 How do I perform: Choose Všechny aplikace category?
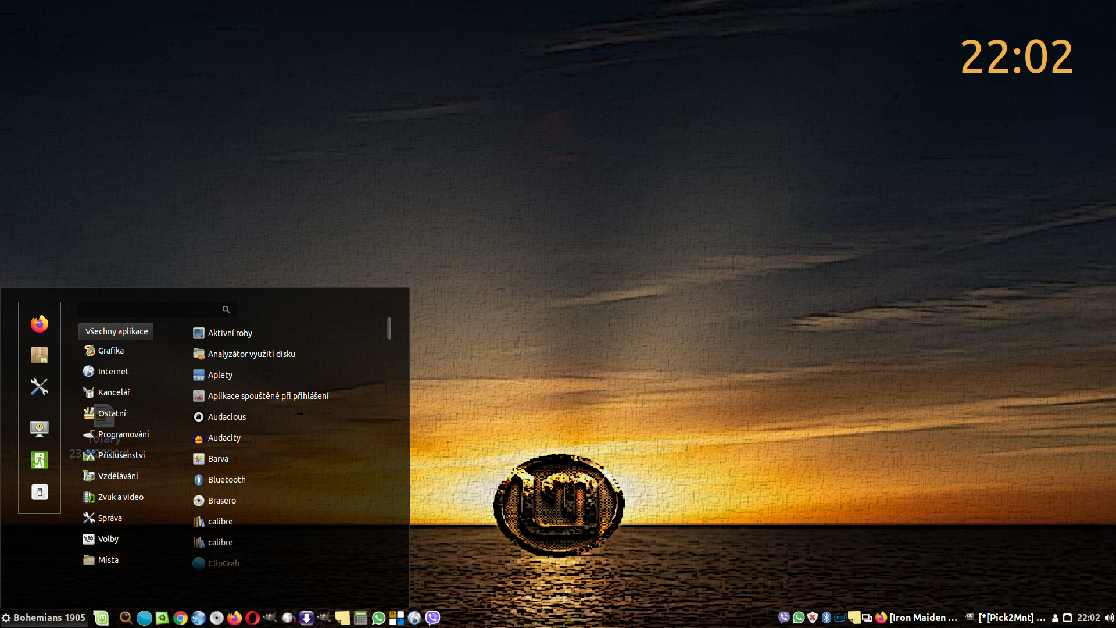(x=116, y=331)
